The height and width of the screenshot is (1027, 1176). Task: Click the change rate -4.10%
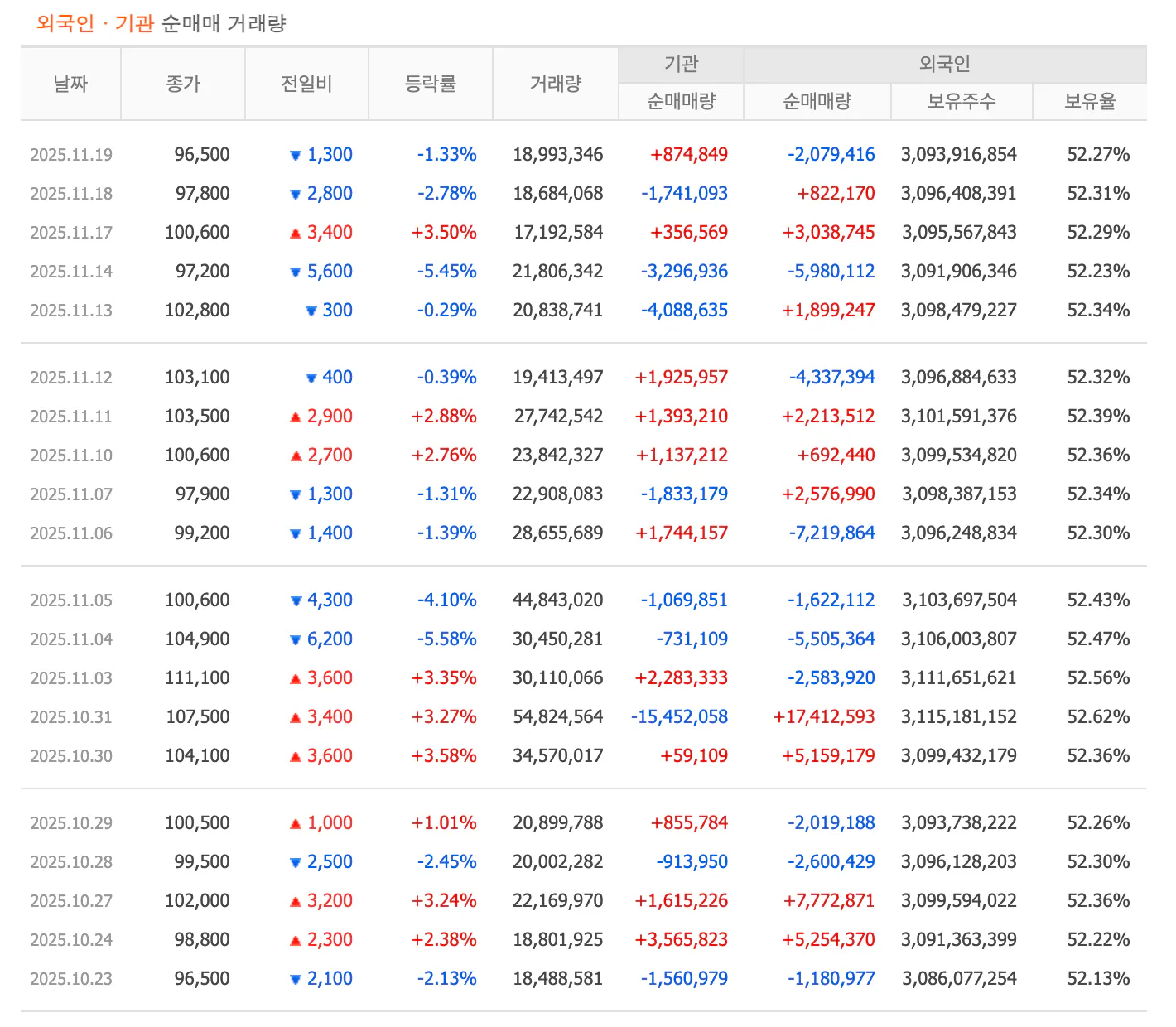coord(447,600)
